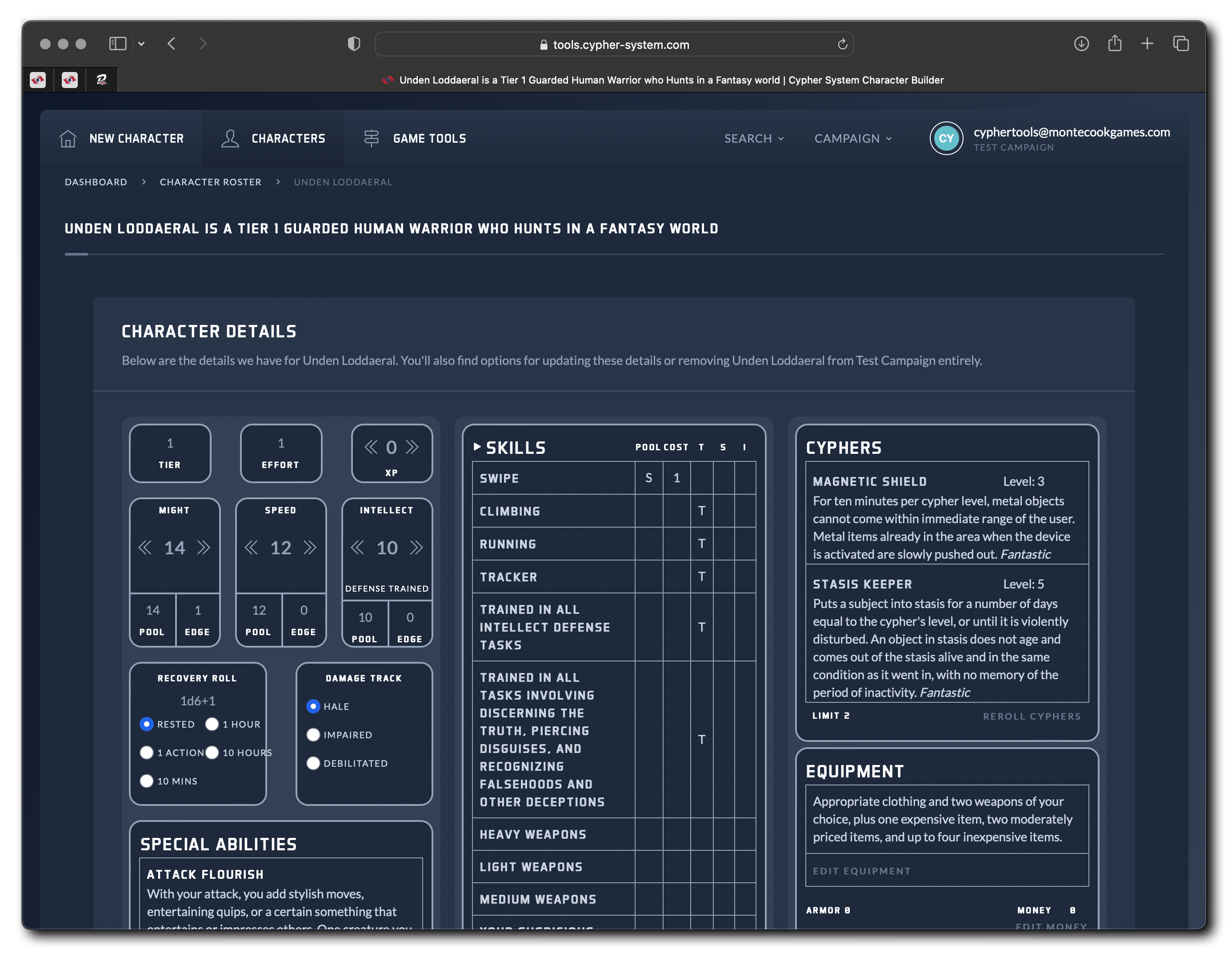1232x953 pixels.
Task: Toggle Safari sidebar icon
Action: point(117,44)
